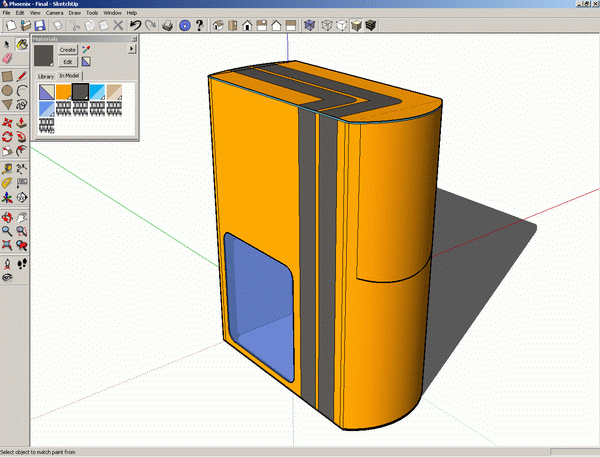
Task: Expand the Materials panel details arrow
Action: (131, 48)
